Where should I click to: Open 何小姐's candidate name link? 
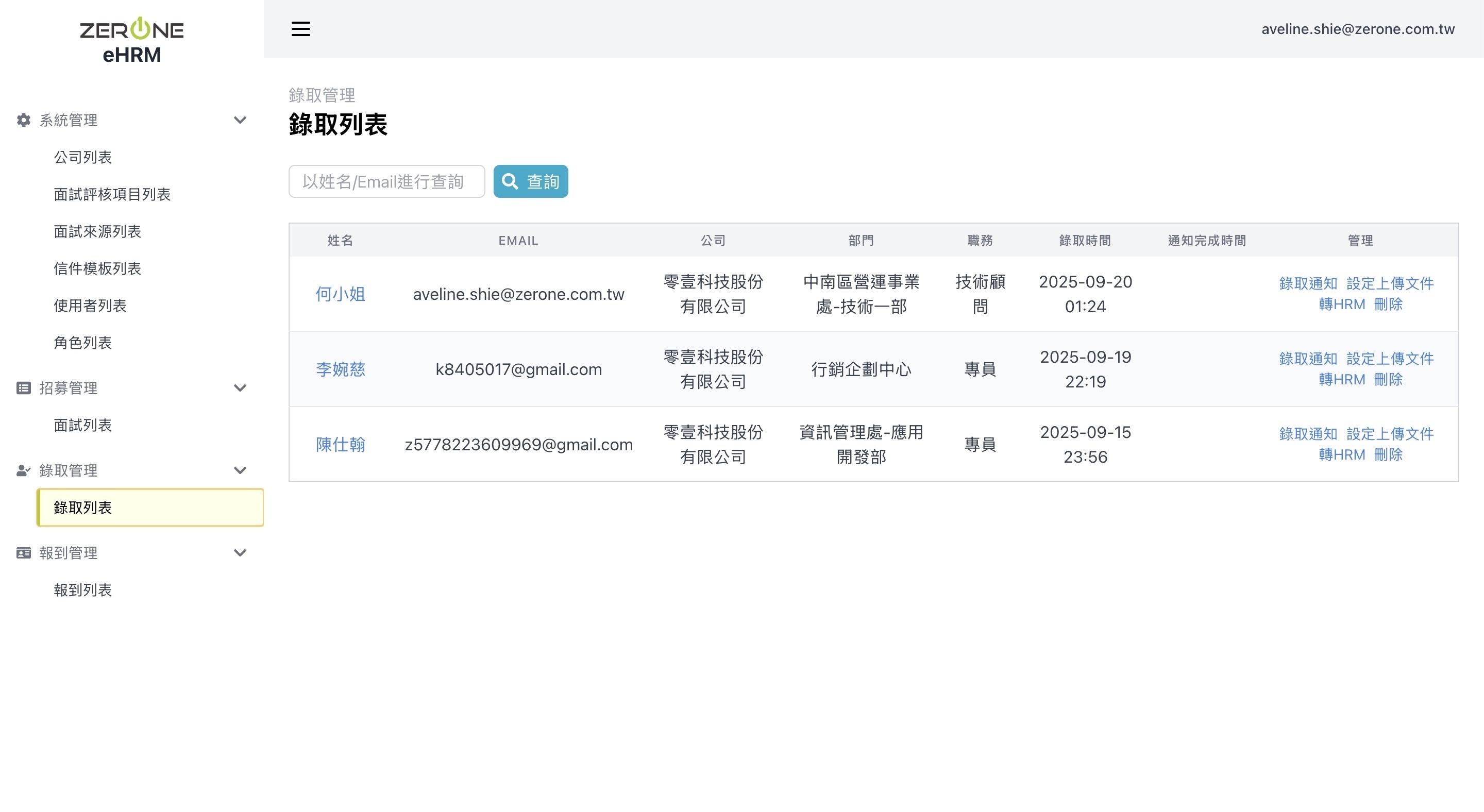[x=340, y=294]
